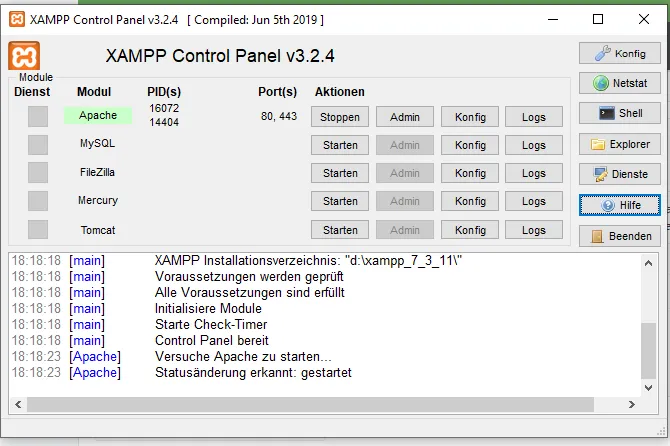Click the MySQL module label
670x446 pixels.
tap(97, 143)
